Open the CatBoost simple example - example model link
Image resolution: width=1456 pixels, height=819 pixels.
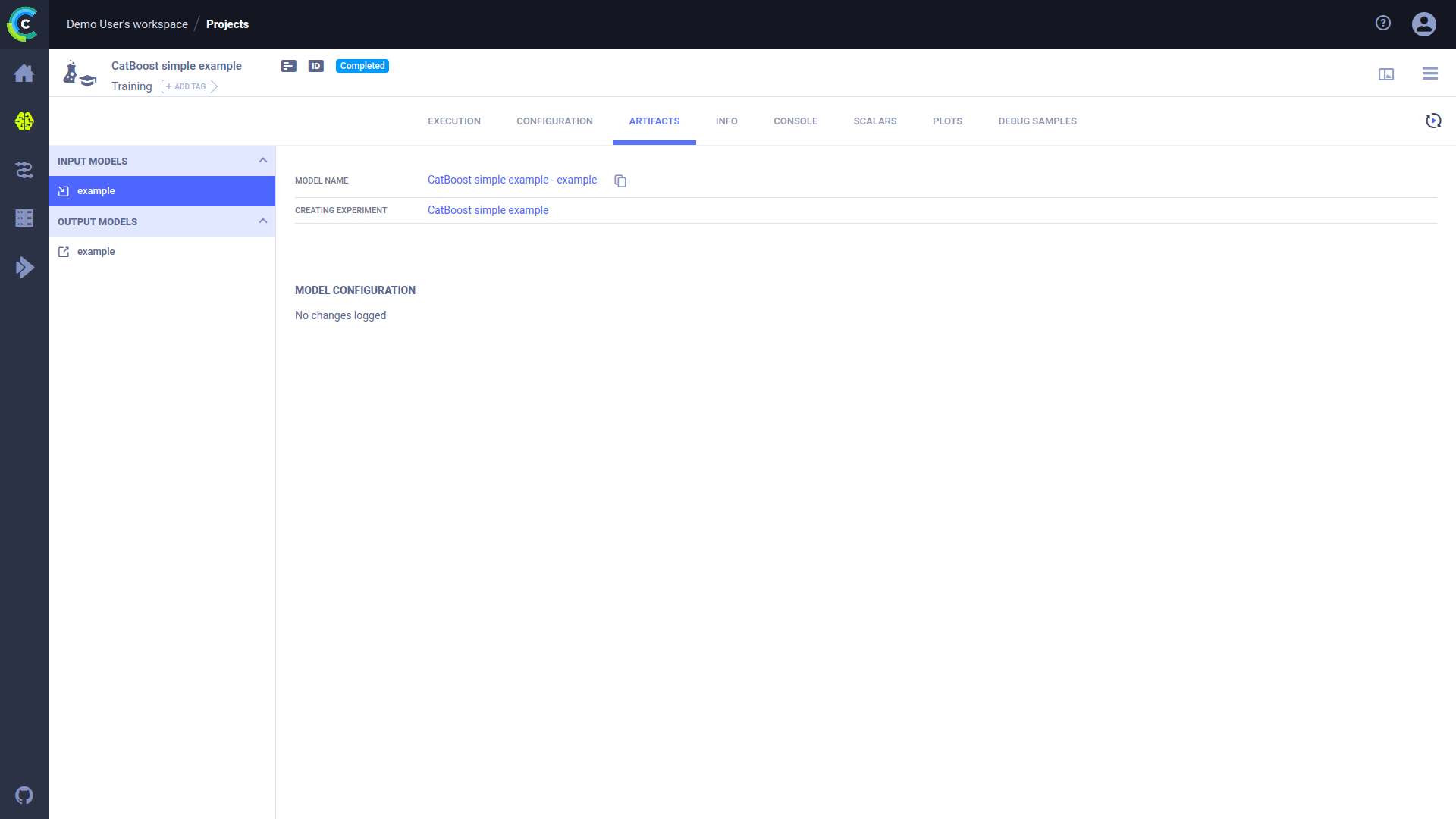pyautogui.click(x=512, y=180)
